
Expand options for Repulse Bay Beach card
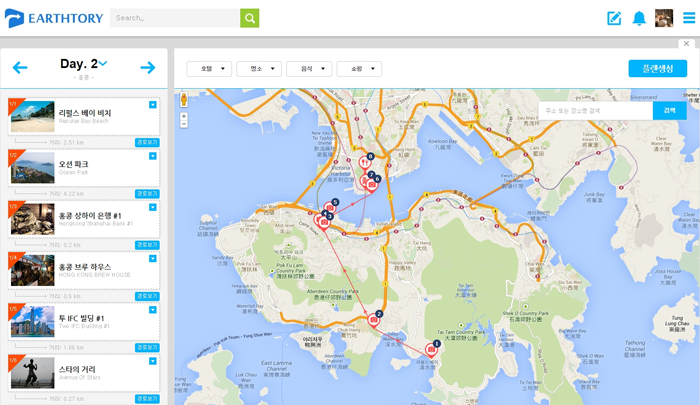[153, 104]
